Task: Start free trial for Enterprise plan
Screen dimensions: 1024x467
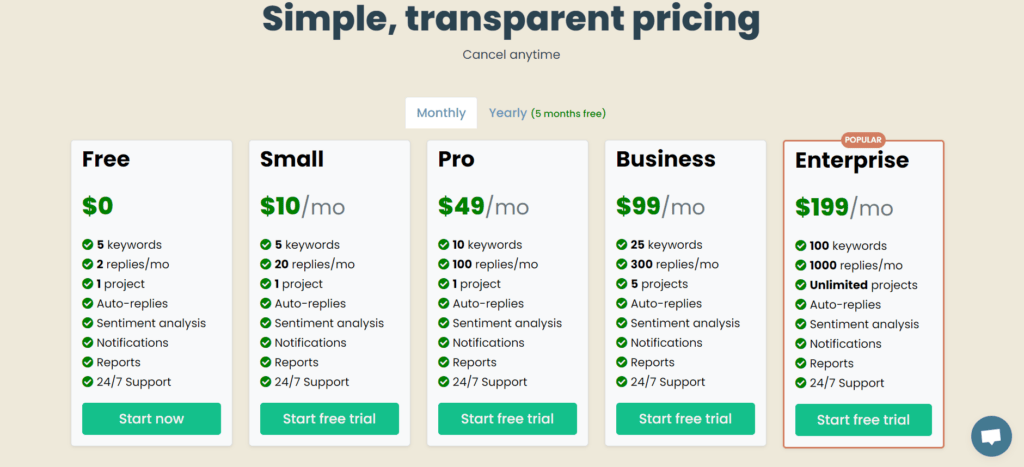Action: coord(863,420)
